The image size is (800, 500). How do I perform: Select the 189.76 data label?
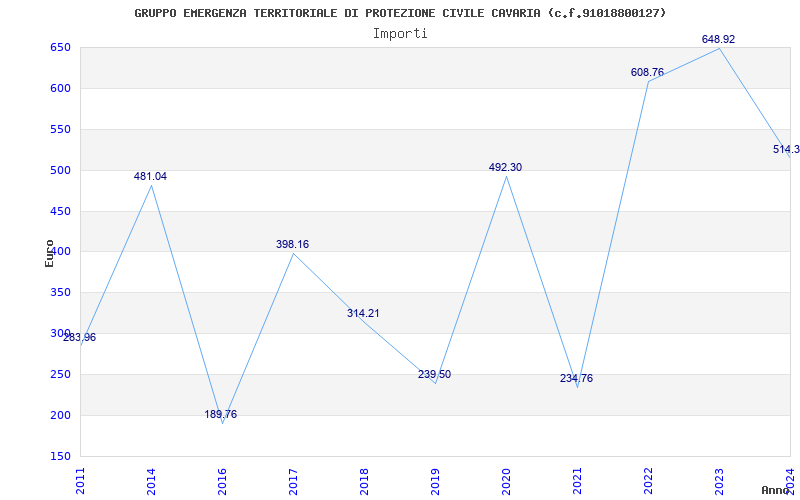pos(220,414)
